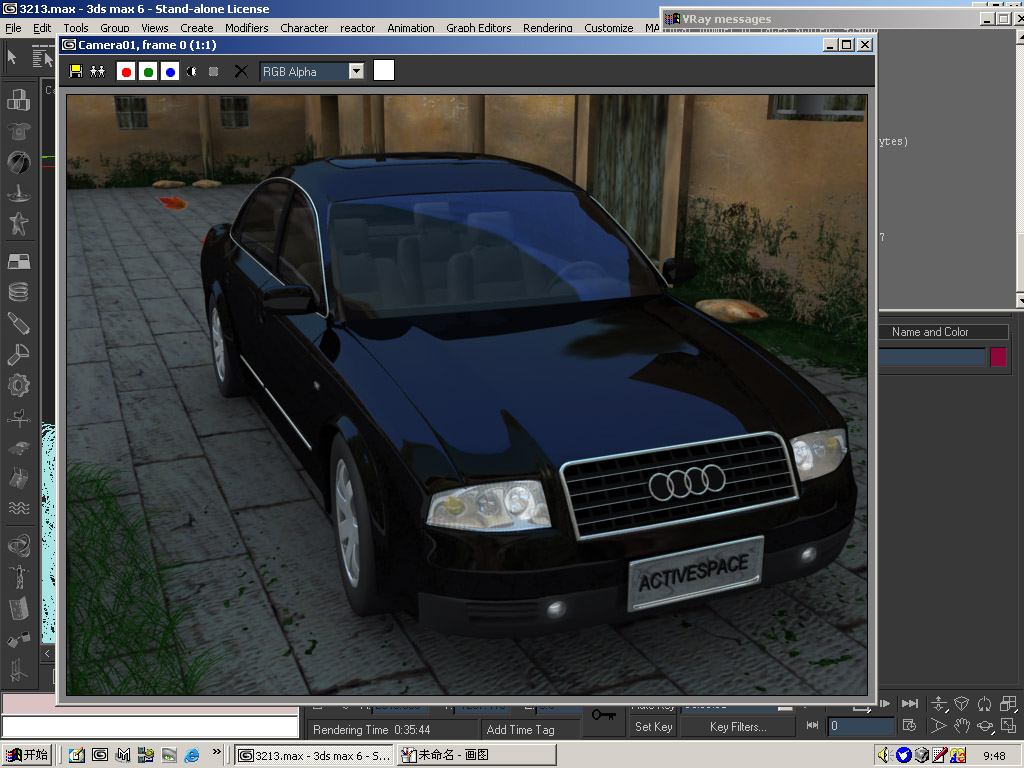This screenshot has height=768, width=1024.
Task: Select the arrow Select Object tool
Action: [x=12, y=57]
